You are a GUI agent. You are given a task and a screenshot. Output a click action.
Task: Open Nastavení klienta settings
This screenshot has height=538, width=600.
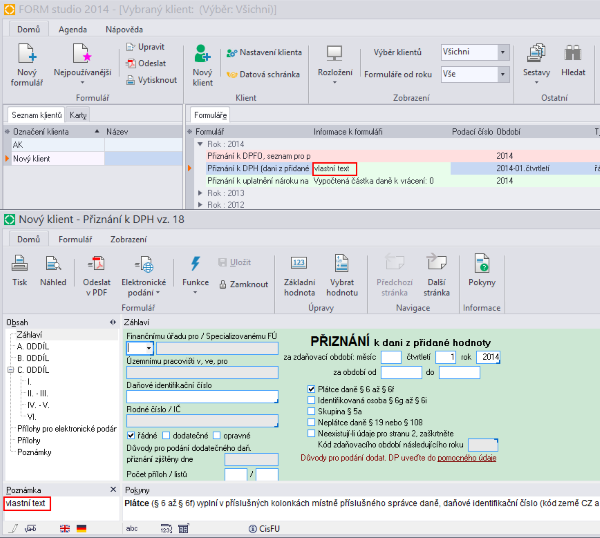tap(264, 52)
